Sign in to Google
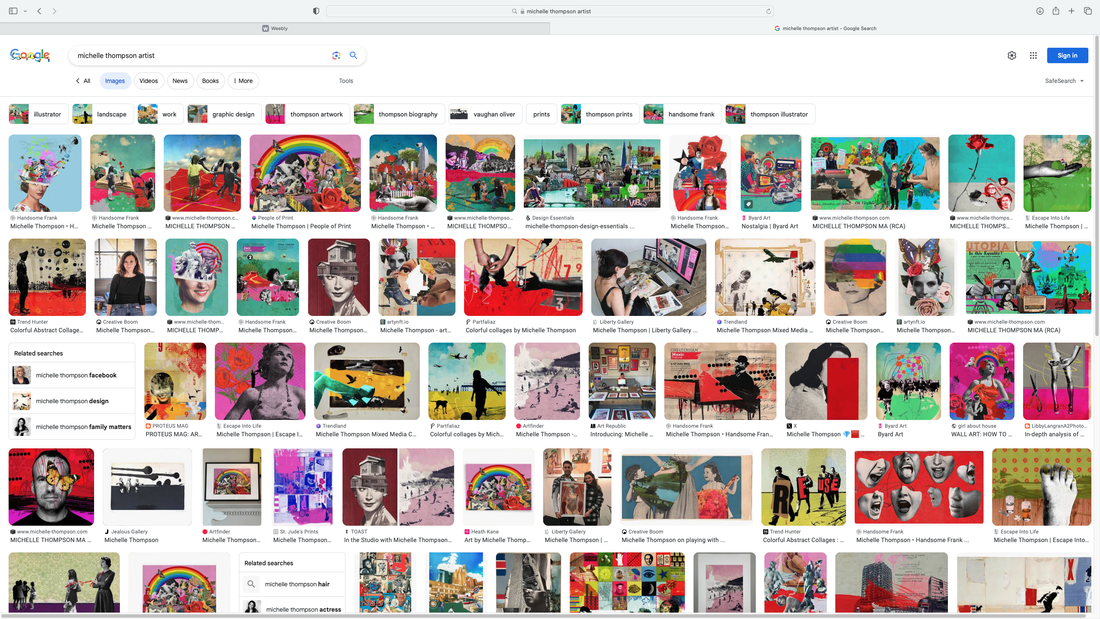Screen dimensions: 1100x619 (x=1067, y=55)
